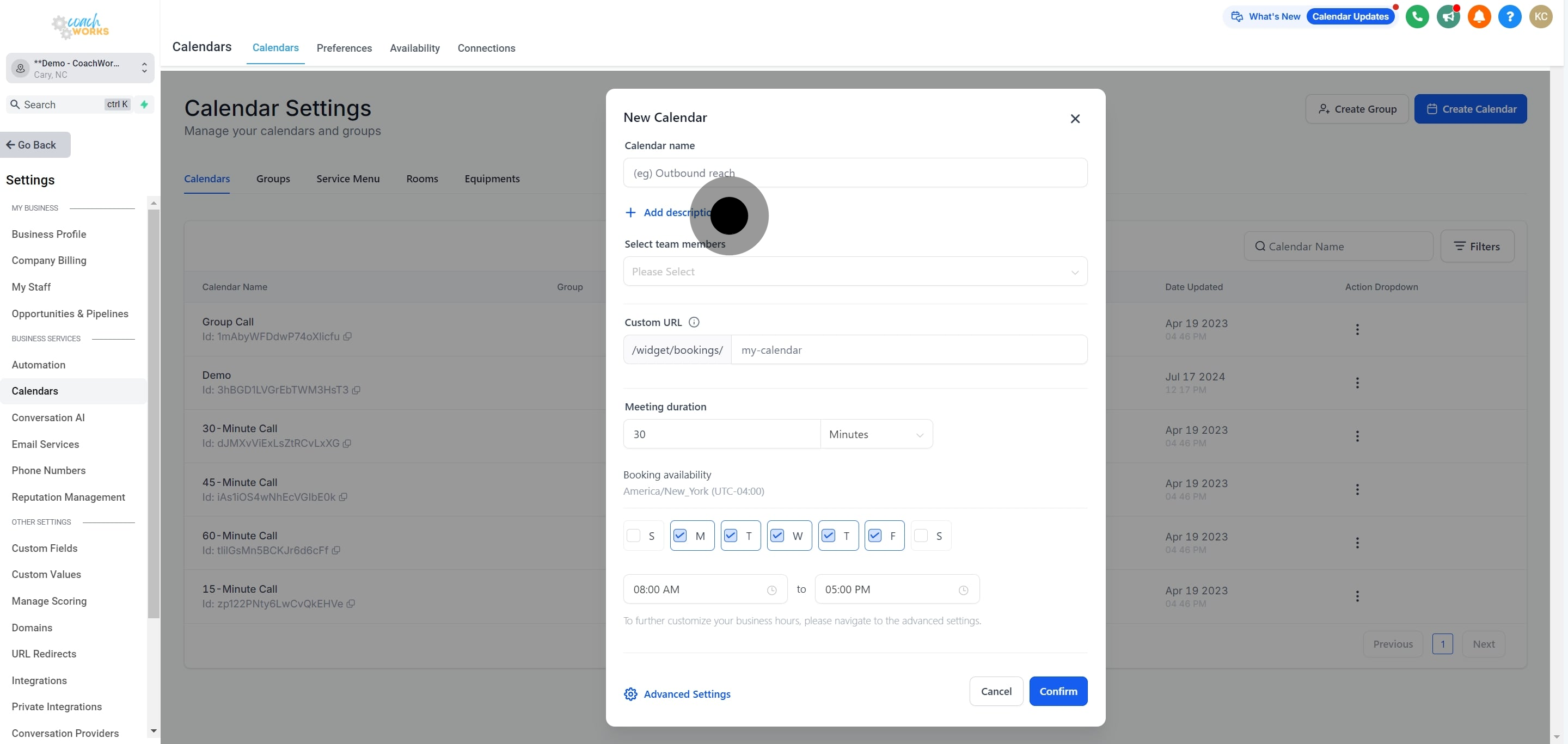
Task: Expand the Select team members dropdown
Action: click(x=855, y=272)
